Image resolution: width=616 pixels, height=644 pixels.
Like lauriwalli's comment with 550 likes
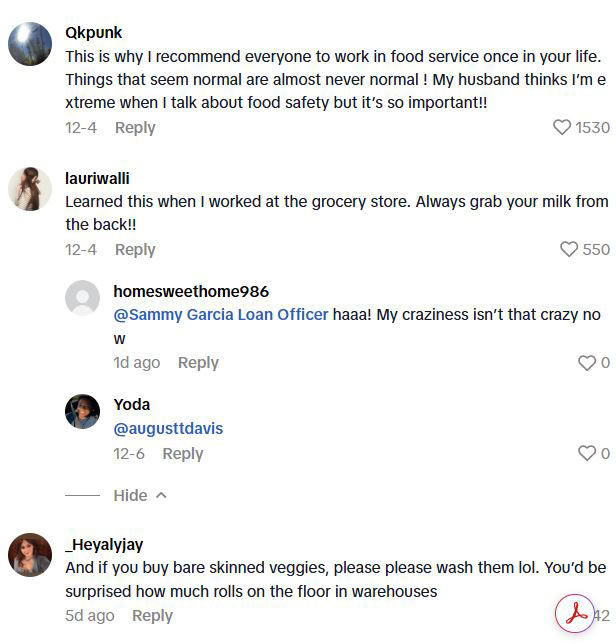pyautogui.click(x=569, y=250)
